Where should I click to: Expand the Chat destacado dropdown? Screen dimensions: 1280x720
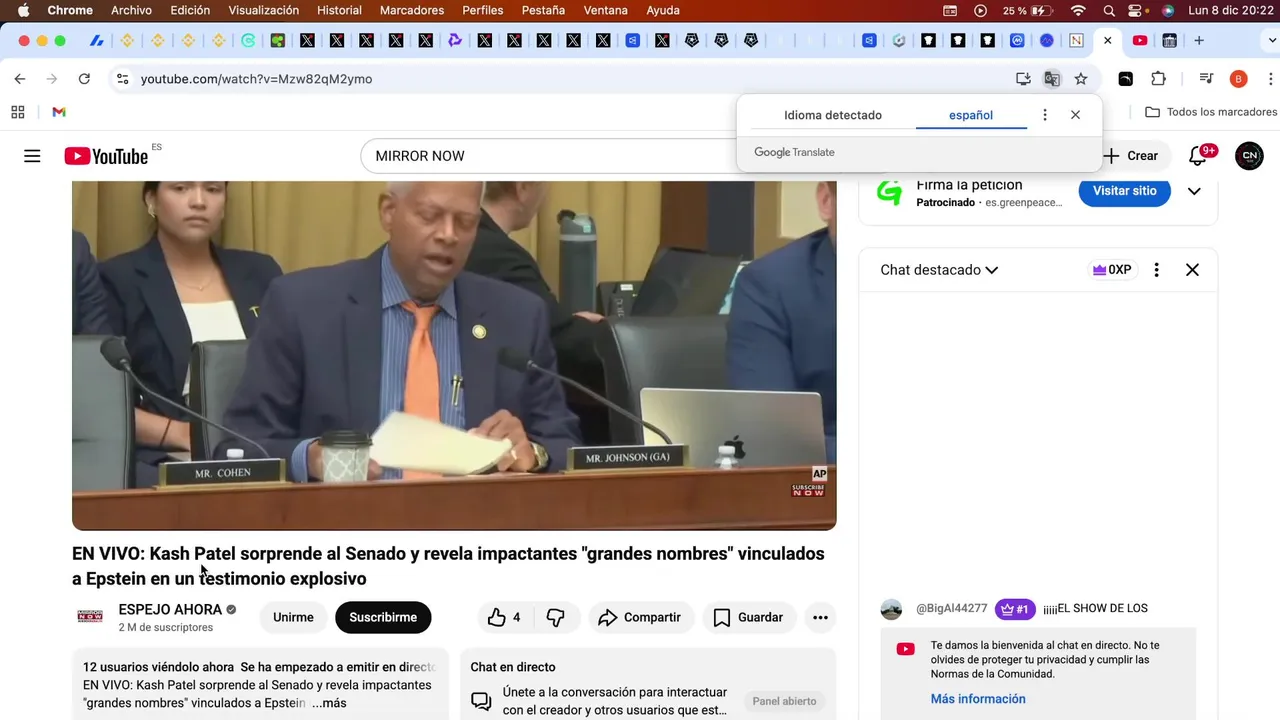(x=939, y=270)
